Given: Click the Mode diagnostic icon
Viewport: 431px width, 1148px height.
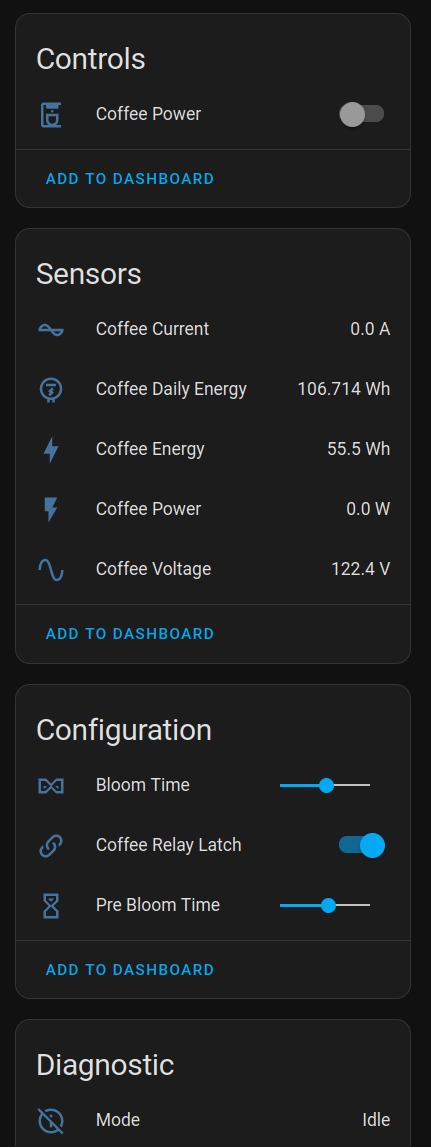Looking at the screenshot, I should (x=50, y=1120).
